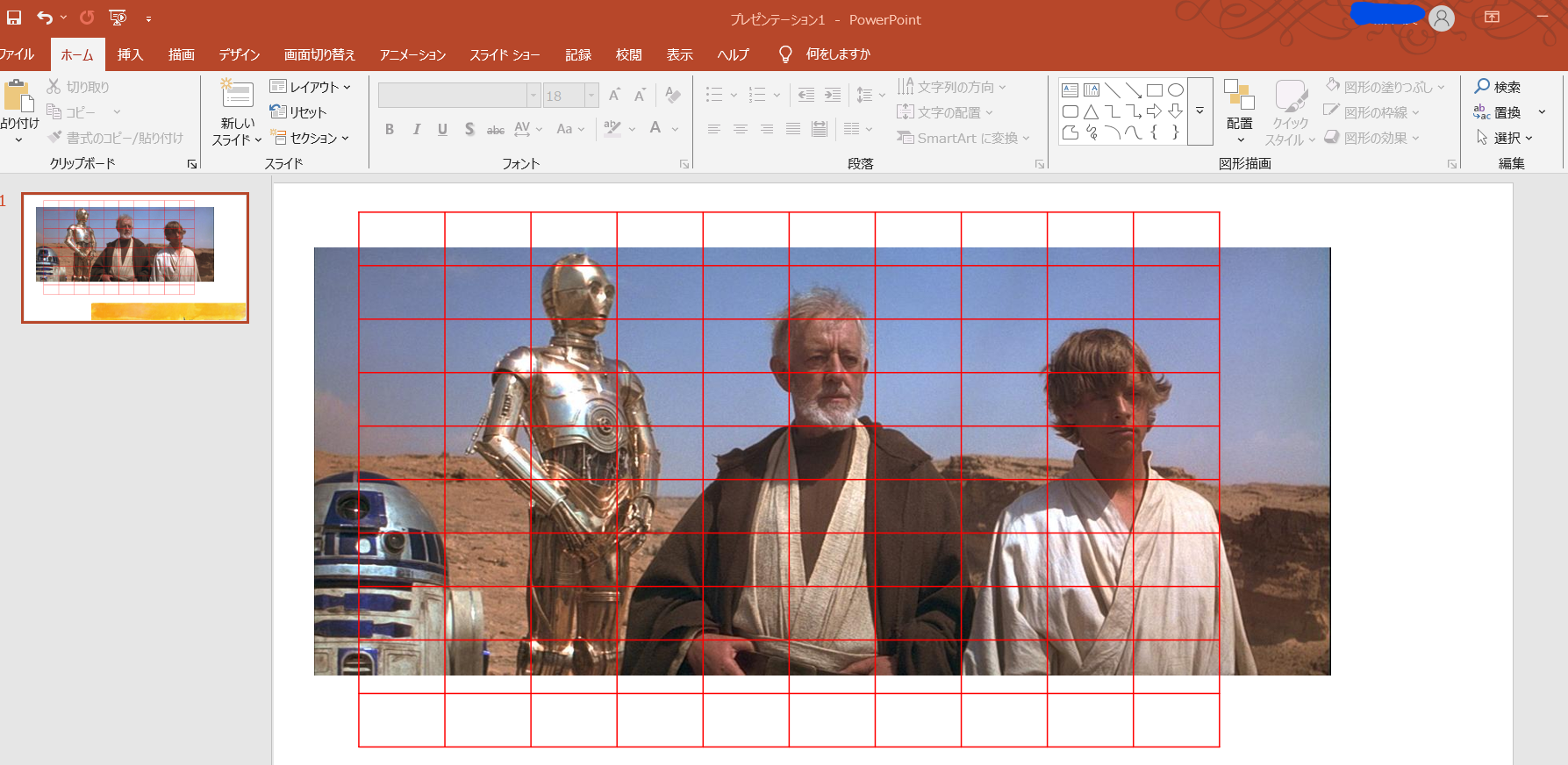Click the Find (検索) button
Image resolution: width=1568 pixels, height=765 pixels.
1498,87
